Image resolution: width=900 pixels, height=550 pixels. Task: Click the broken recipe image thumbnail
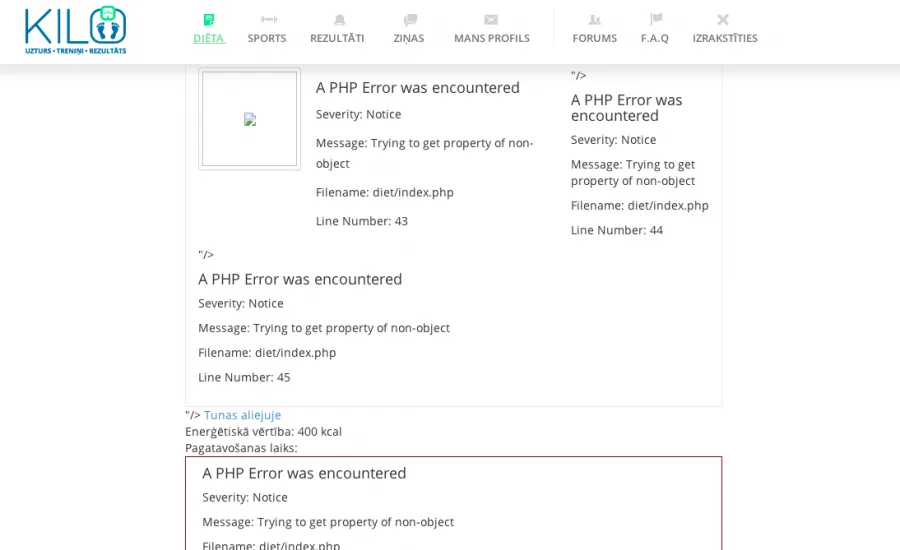click(x=250, y=119)
